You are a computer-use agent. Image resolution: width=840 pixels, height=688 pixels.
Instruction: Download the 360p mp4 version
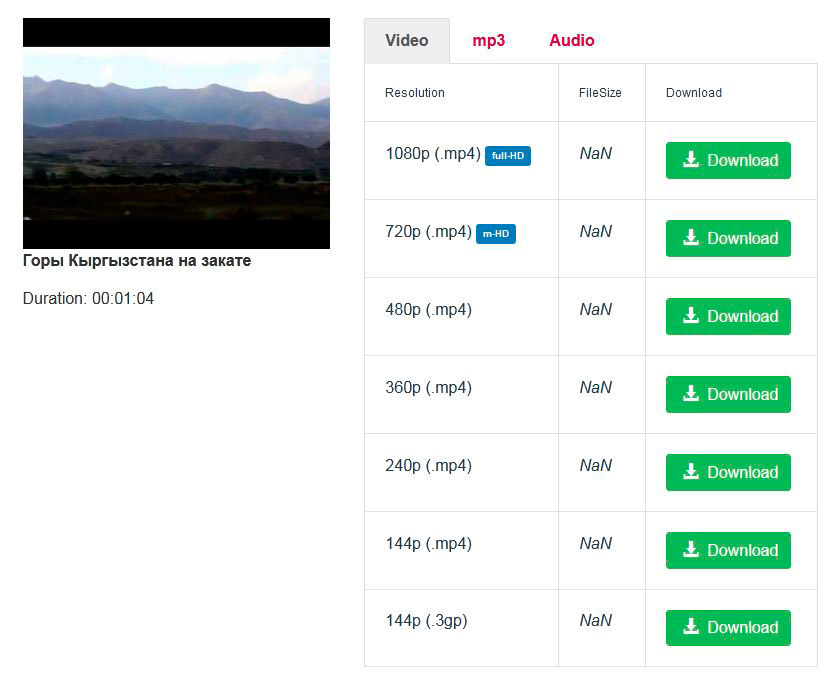click(x=728, y=394)
